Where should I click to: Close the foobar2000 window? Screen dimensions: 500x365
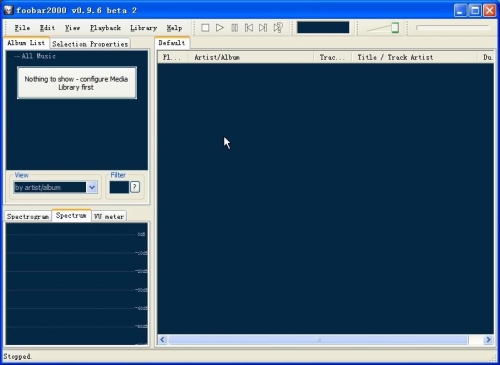pos(490,10)
